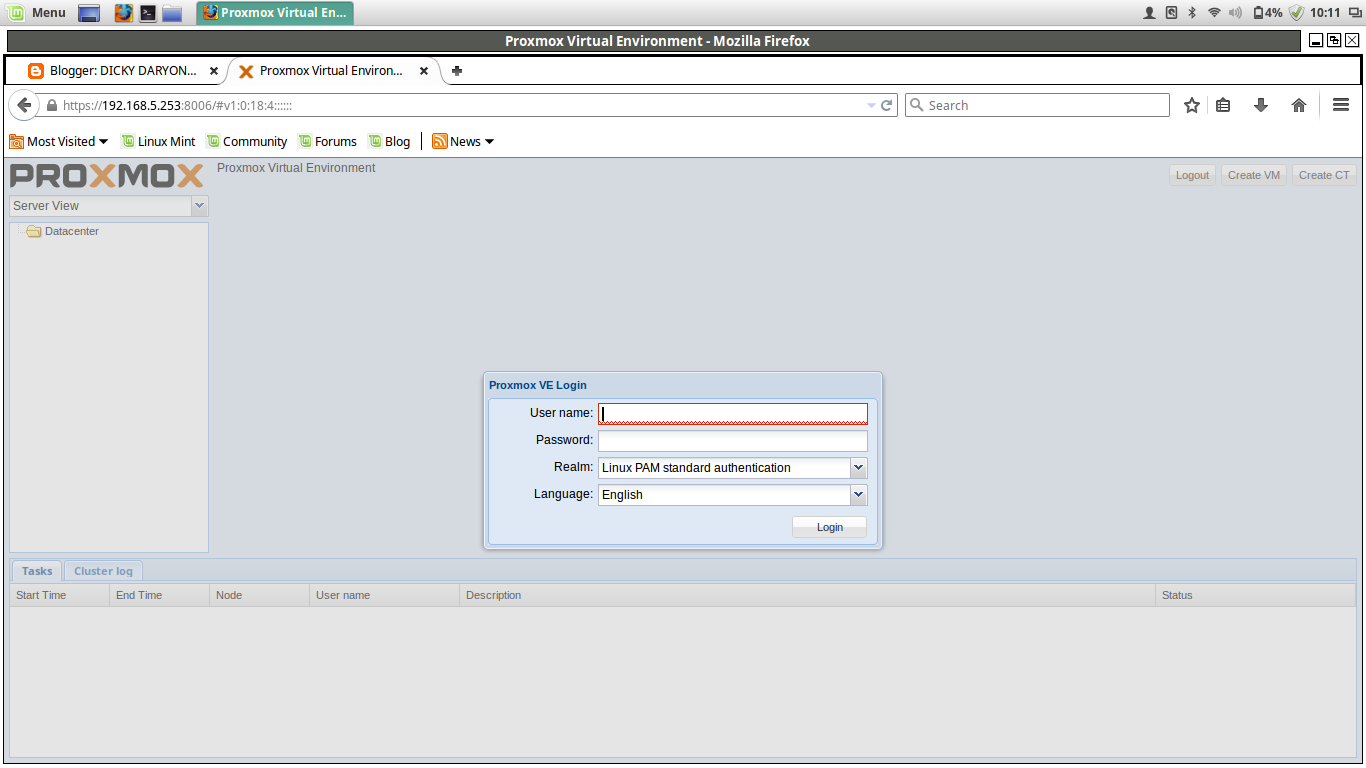Open the Realm dropdown
Screen dimensions: 1366x768
pyautogui.click(x=858, y=468)
